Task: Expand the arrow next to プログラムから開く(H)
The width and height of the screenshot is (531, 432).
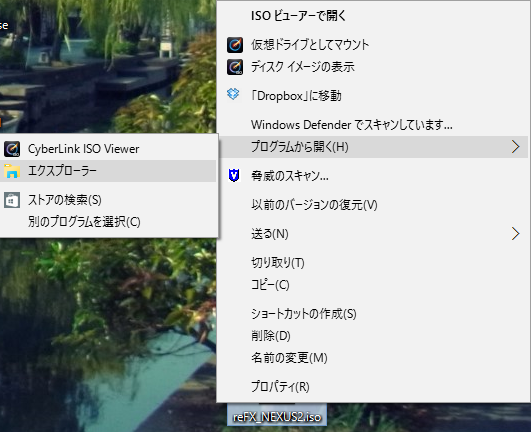Action: (x=515, y=147)
